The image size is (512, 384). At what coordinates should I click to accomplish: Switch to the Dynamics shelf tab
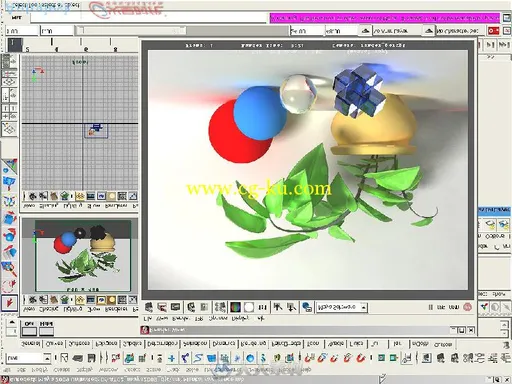[224, 344]
